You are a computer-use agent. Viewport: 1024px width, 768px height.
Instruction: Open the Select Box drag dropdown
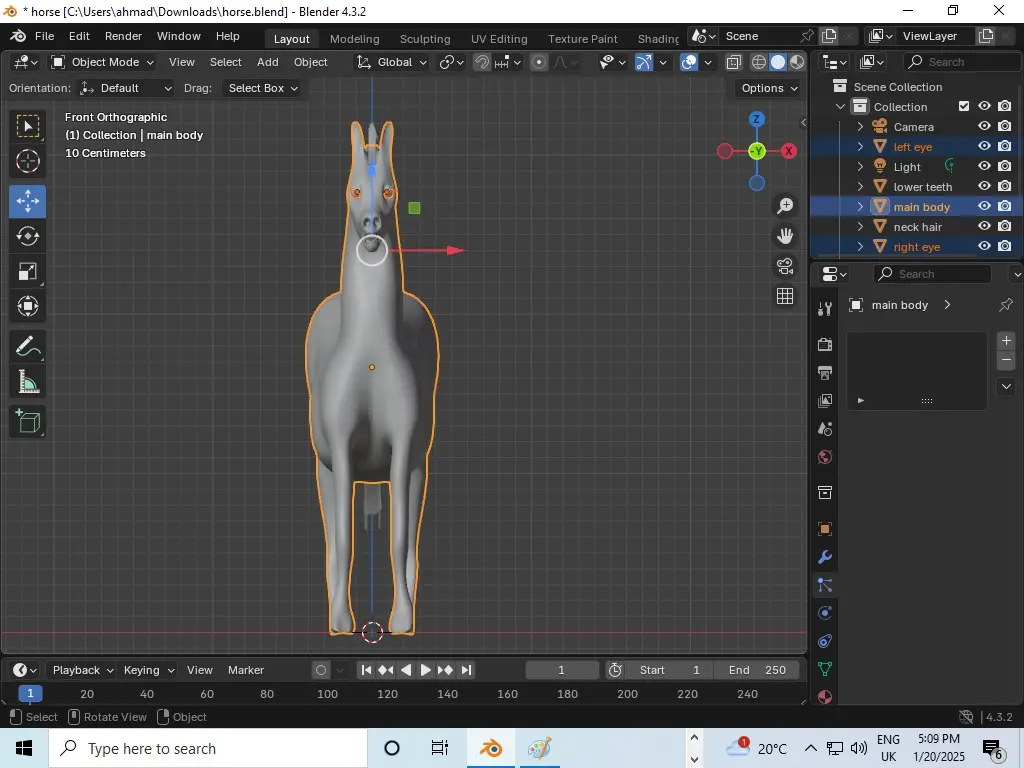263,88
